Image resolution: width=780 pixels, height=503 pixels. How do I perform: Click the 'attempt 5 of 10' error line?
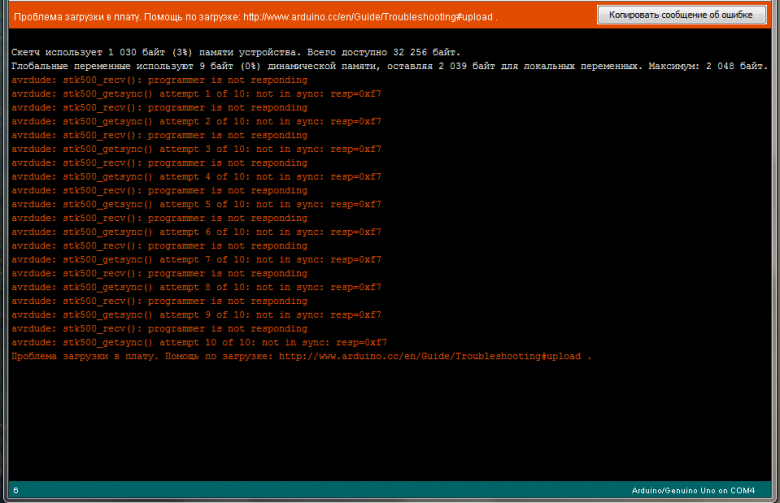pos(196,204)
